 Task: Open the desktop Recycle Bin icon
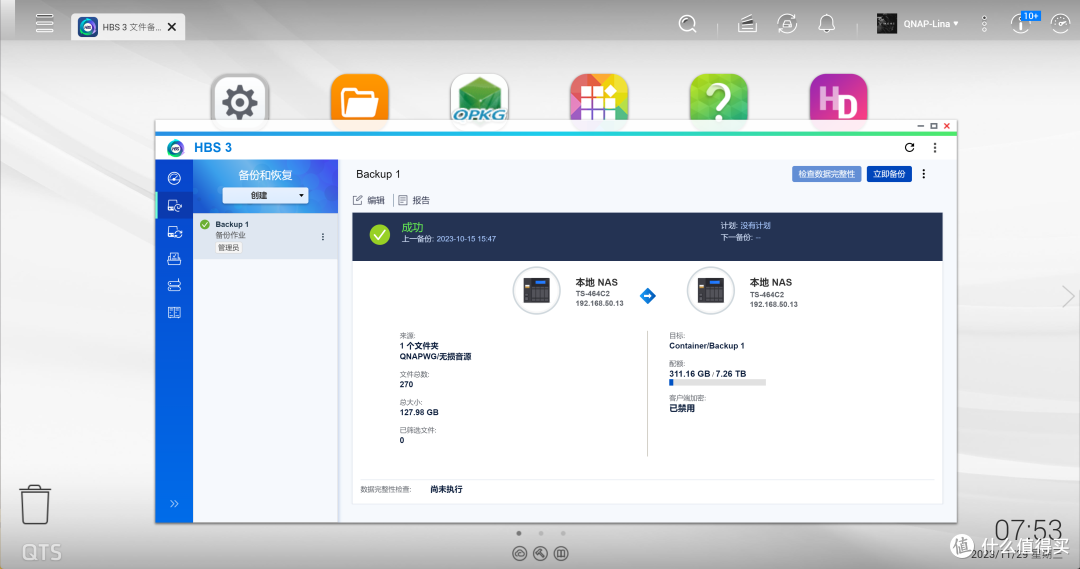pyautogui.click(x=34, y=505)
